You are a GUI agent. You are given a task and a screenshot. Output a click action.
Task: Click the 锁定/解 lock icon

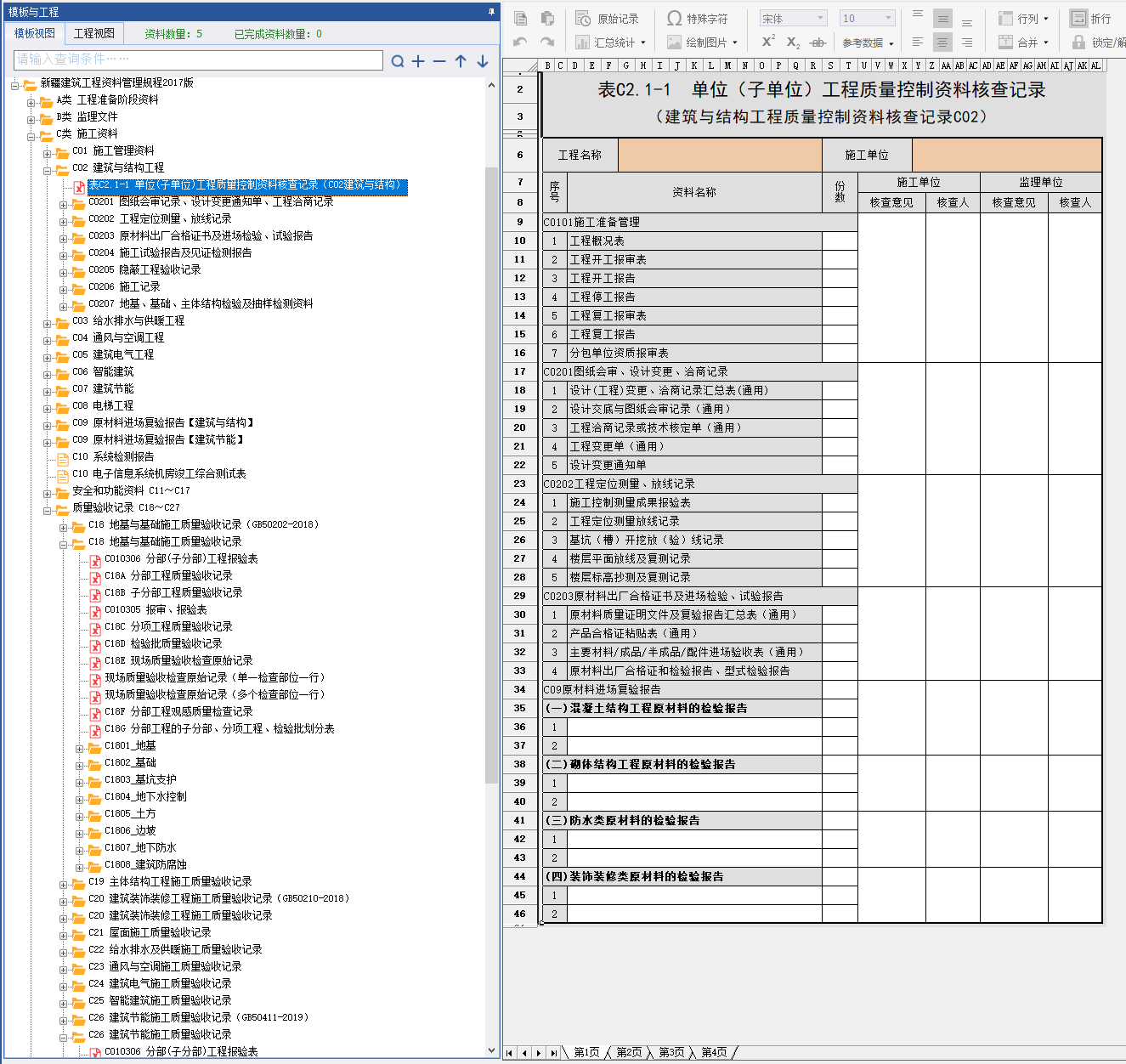pos(1078,42)
